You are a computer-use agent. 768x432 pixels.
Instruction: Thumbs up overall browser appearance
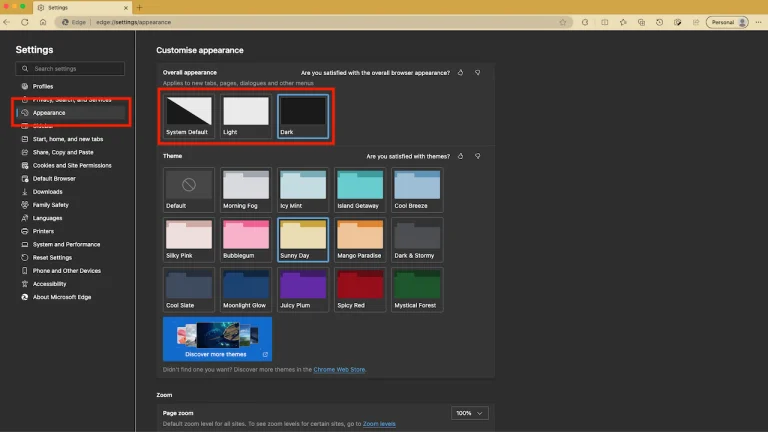[x=460, y=72]
